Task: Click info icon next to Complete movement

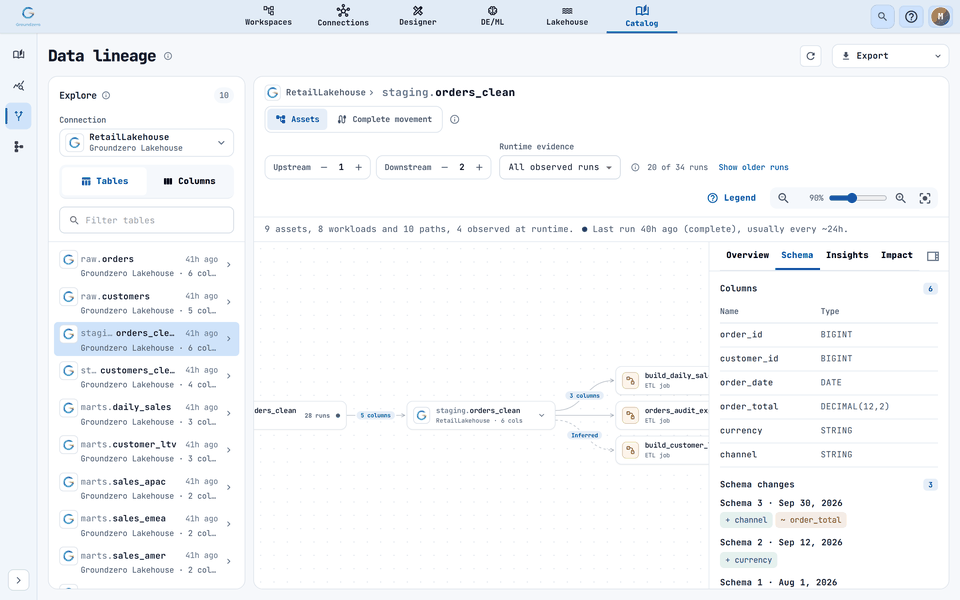Action: [454, 119]
